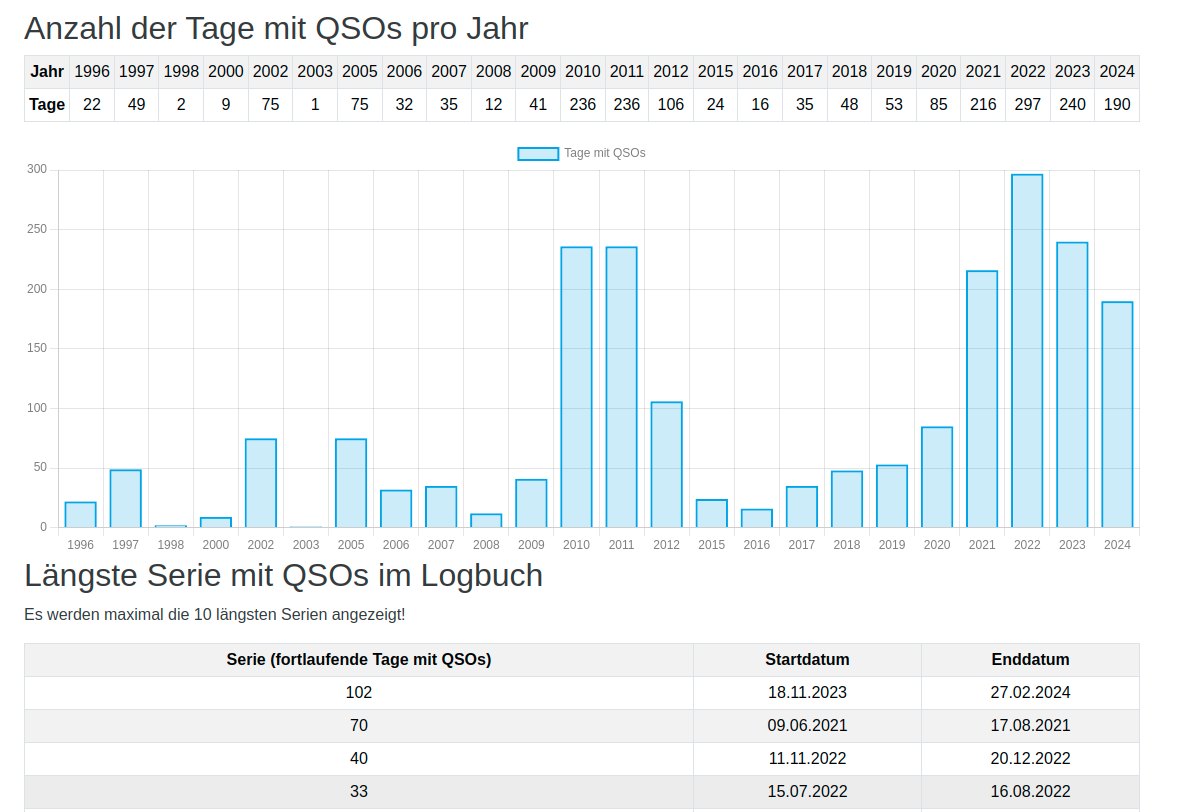The height and width of the screenshot is (812, 1180).
Task: Click the 2005 bar in the chart
Action: click(x=351, y=483)
